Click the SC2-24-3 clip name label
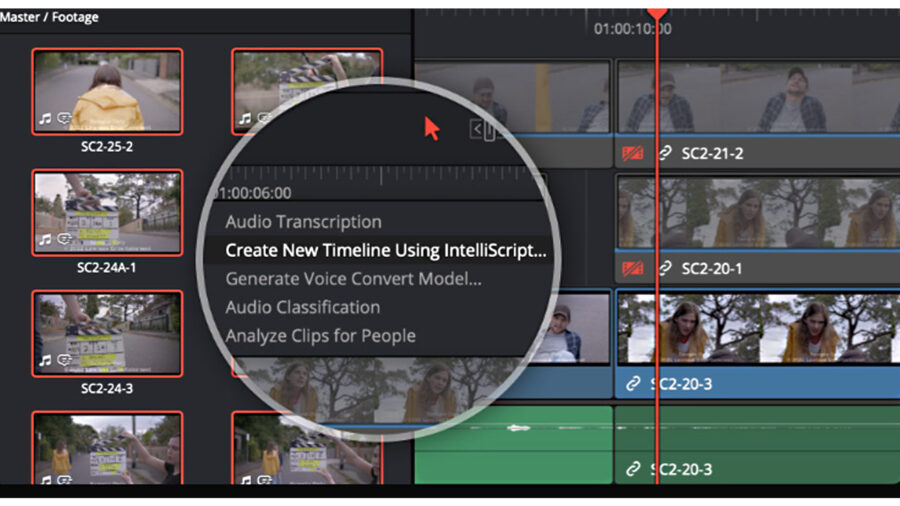900x506 pixels. (107, 388)
